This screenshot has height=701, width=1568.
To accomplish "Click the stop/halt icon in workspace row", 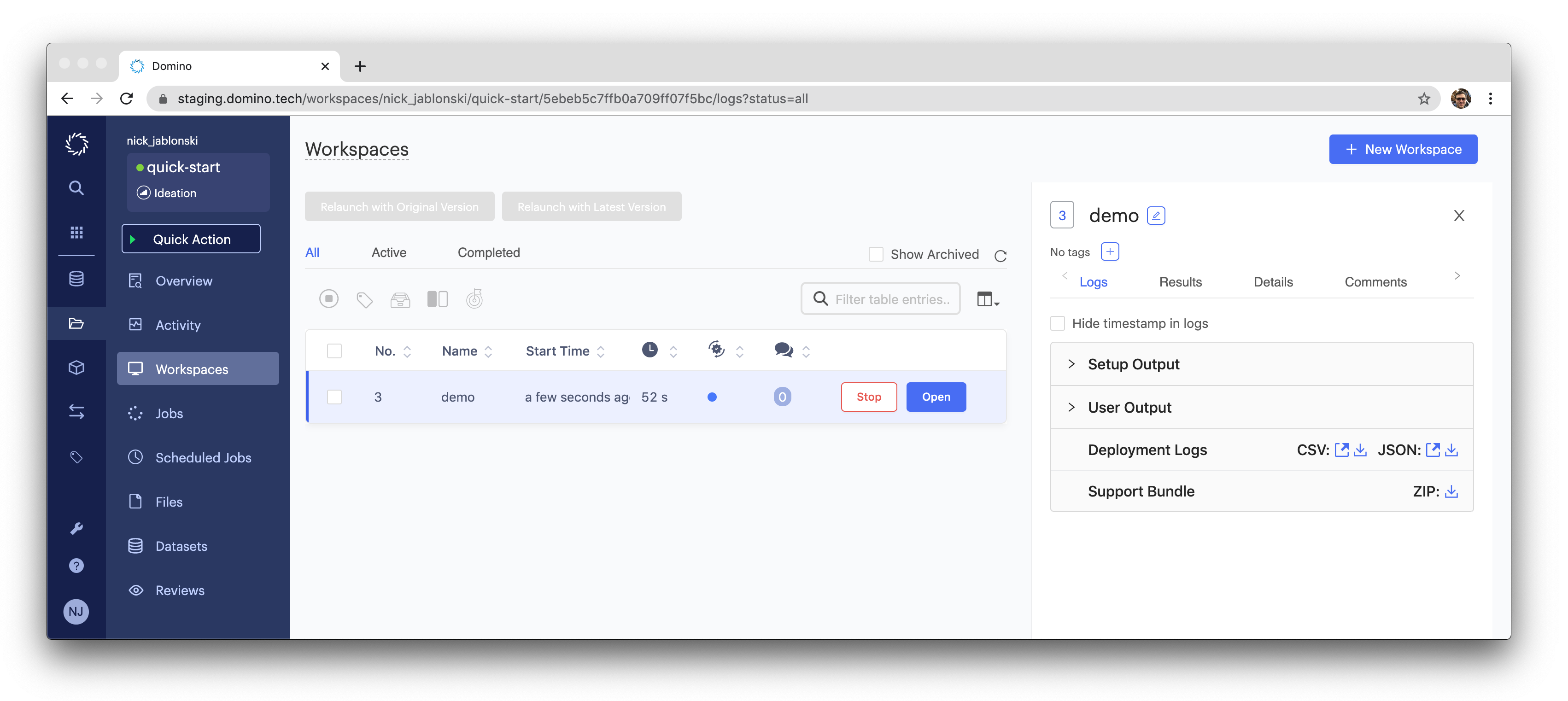I will click(330, 299).
